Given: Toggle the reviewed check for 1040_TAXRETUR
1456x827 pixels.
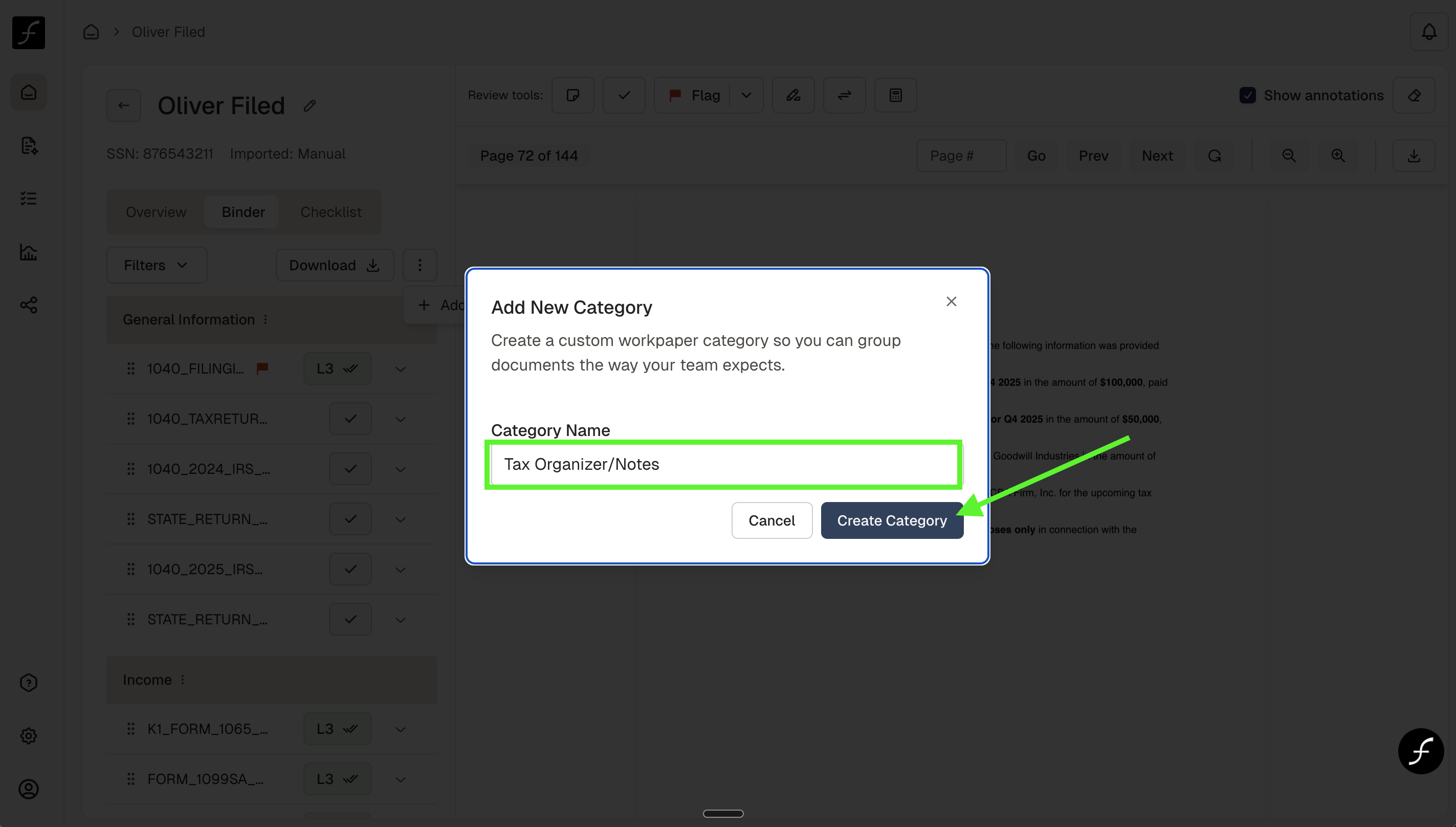Looking at the screenshot, I should pyautogui.click(x=350, y=419).
